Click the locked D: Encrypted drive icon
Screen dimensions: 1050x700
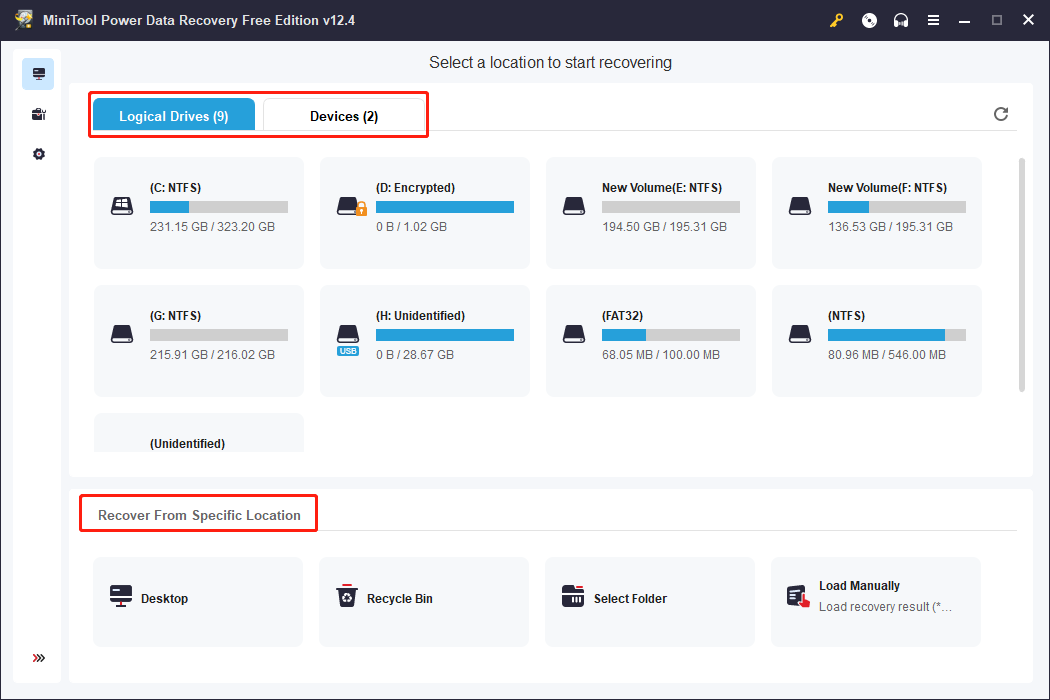point(352,206)
